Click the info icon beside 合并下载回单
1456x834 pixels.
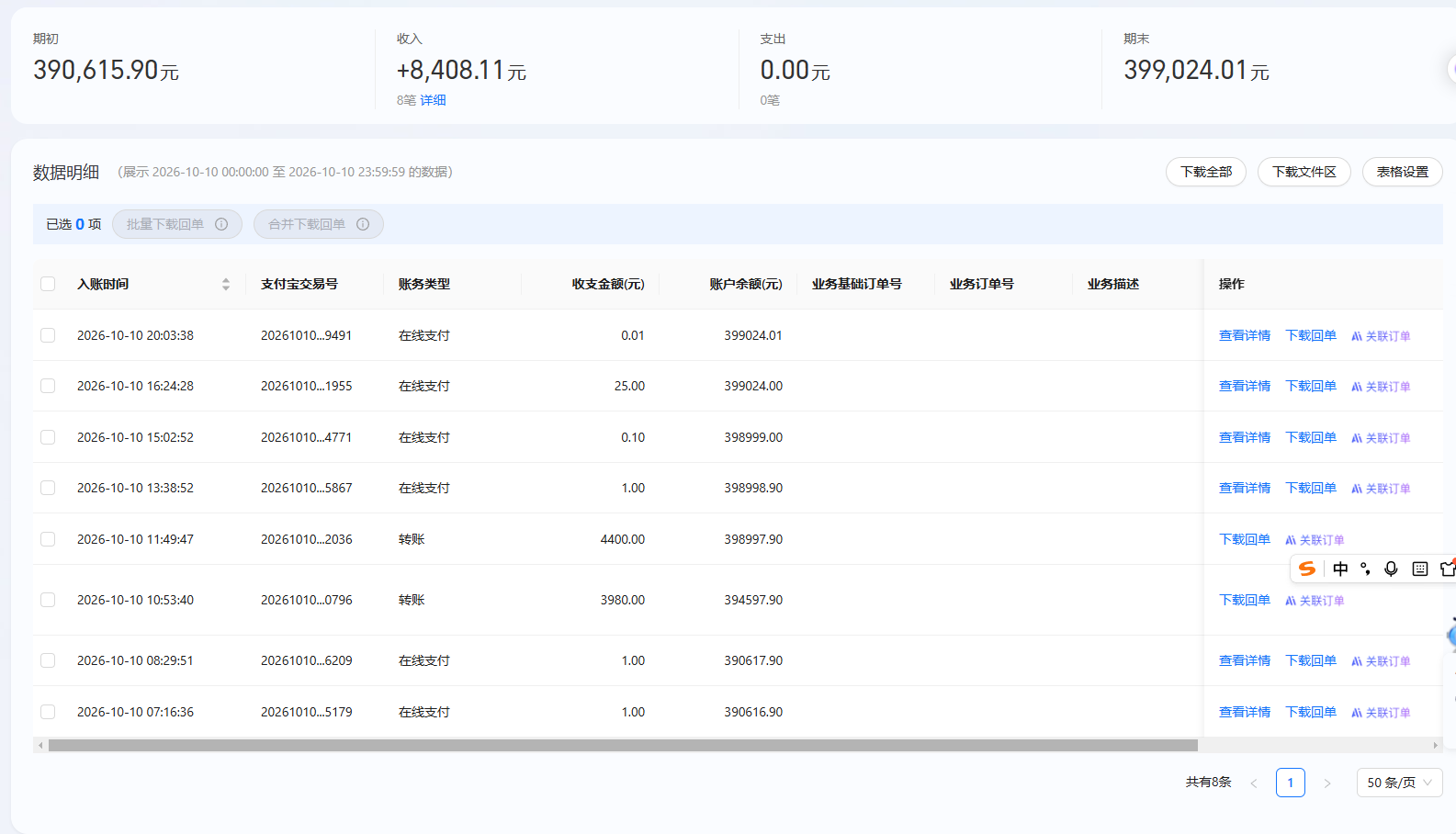[x=363, y=224]
